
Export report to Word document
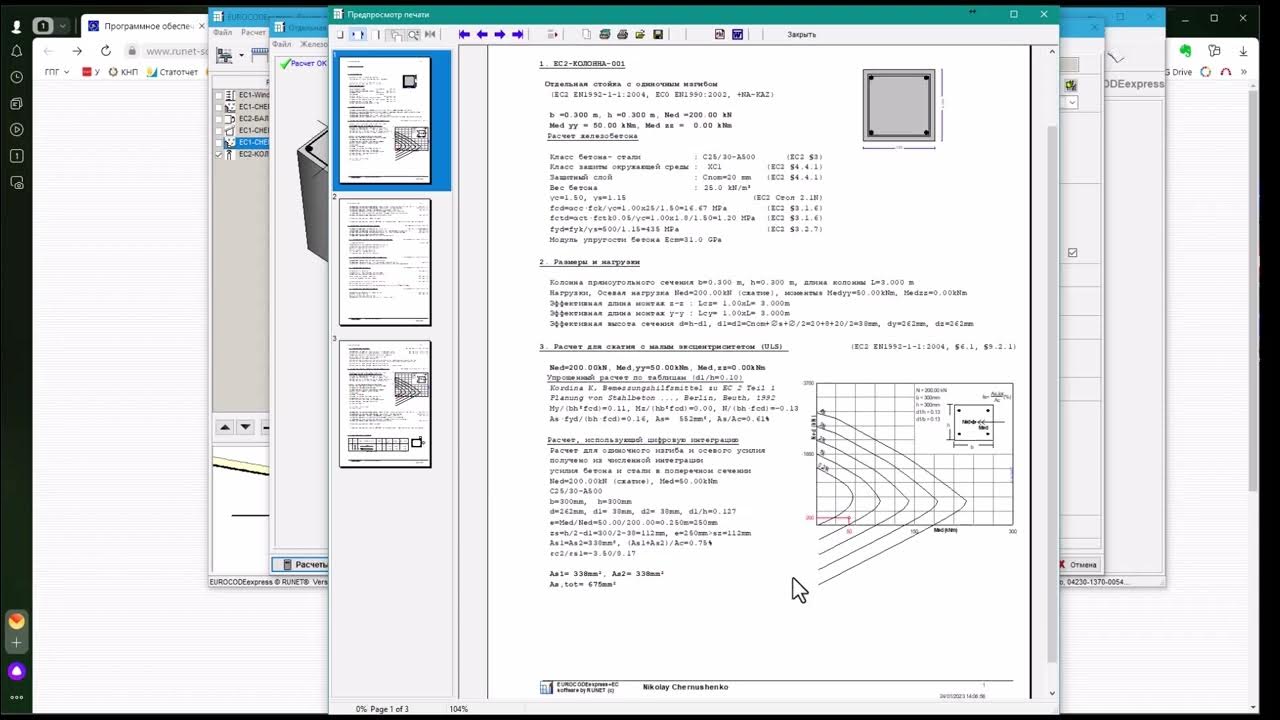click(737, 34)
